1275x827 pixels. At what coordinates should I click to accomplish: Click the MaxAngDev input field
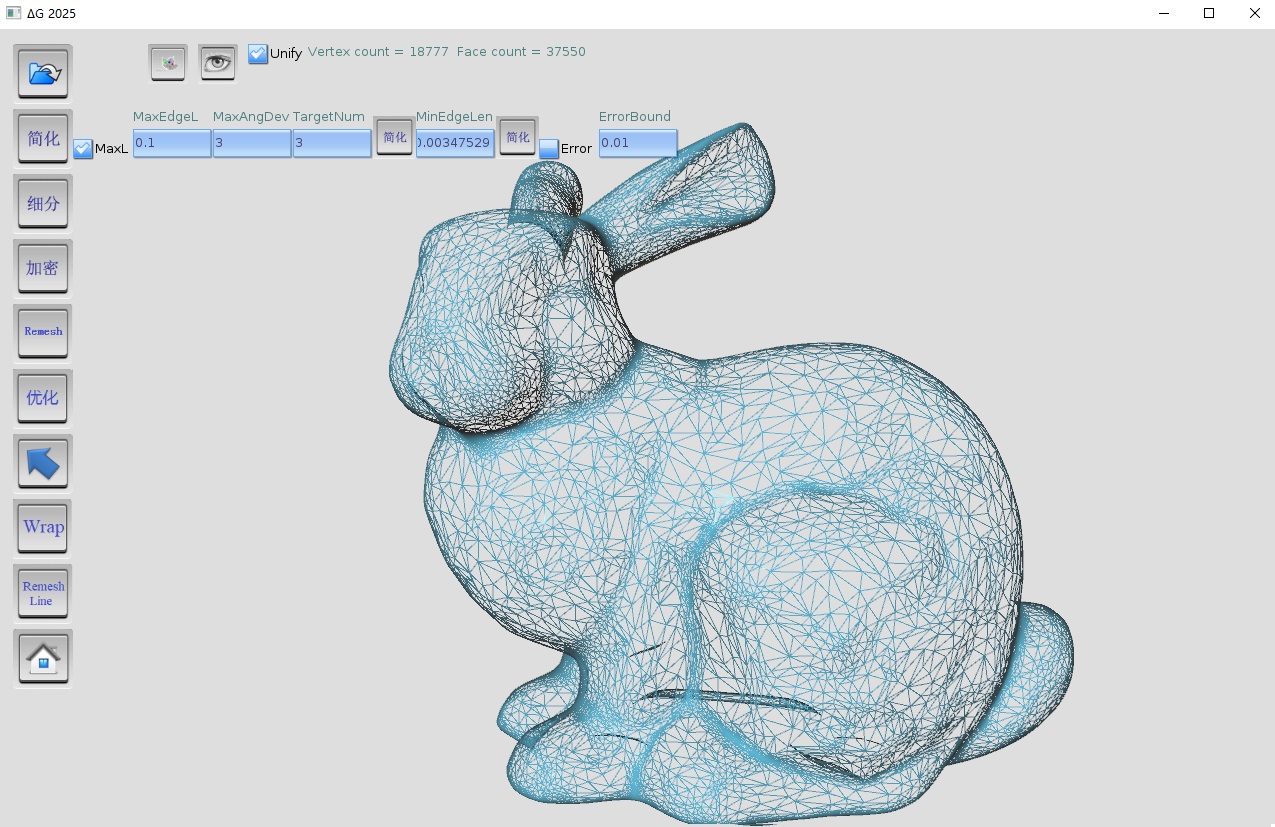pyautogui.click(x=252, y=143)
